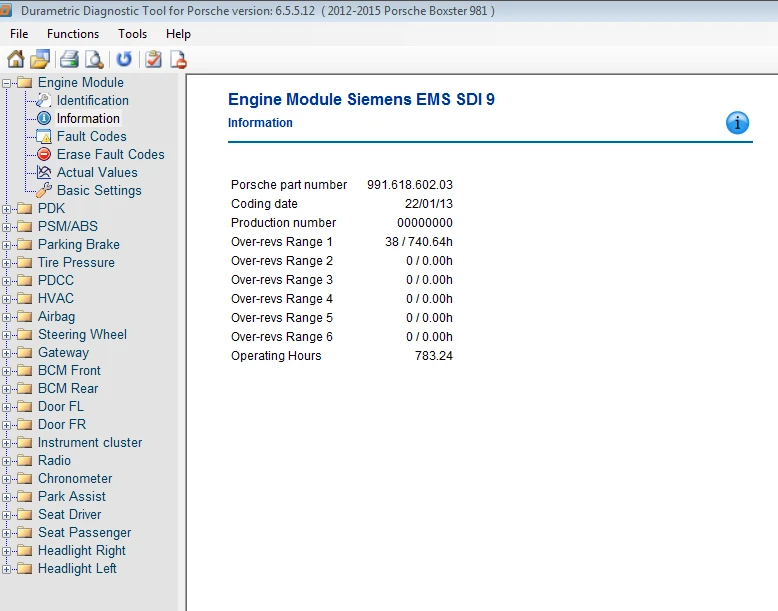The image size is (778, 611).
Task: Open the File menu
Action: click(19, 34)
